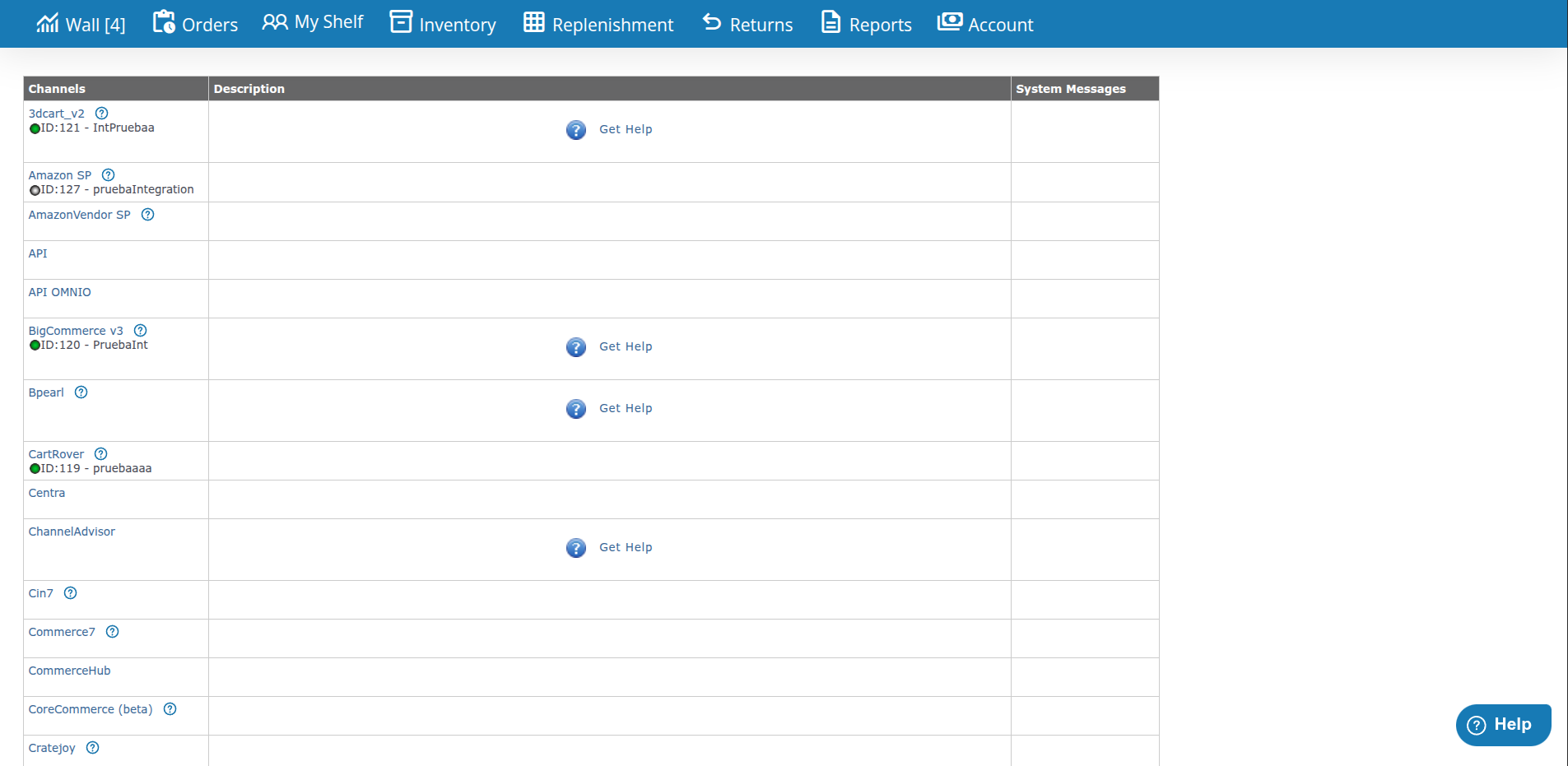The width and height of the screenshot is (1568, 766).
Task: Click the question-mark icon beside Cratejoy
Action: click(91, 748)
